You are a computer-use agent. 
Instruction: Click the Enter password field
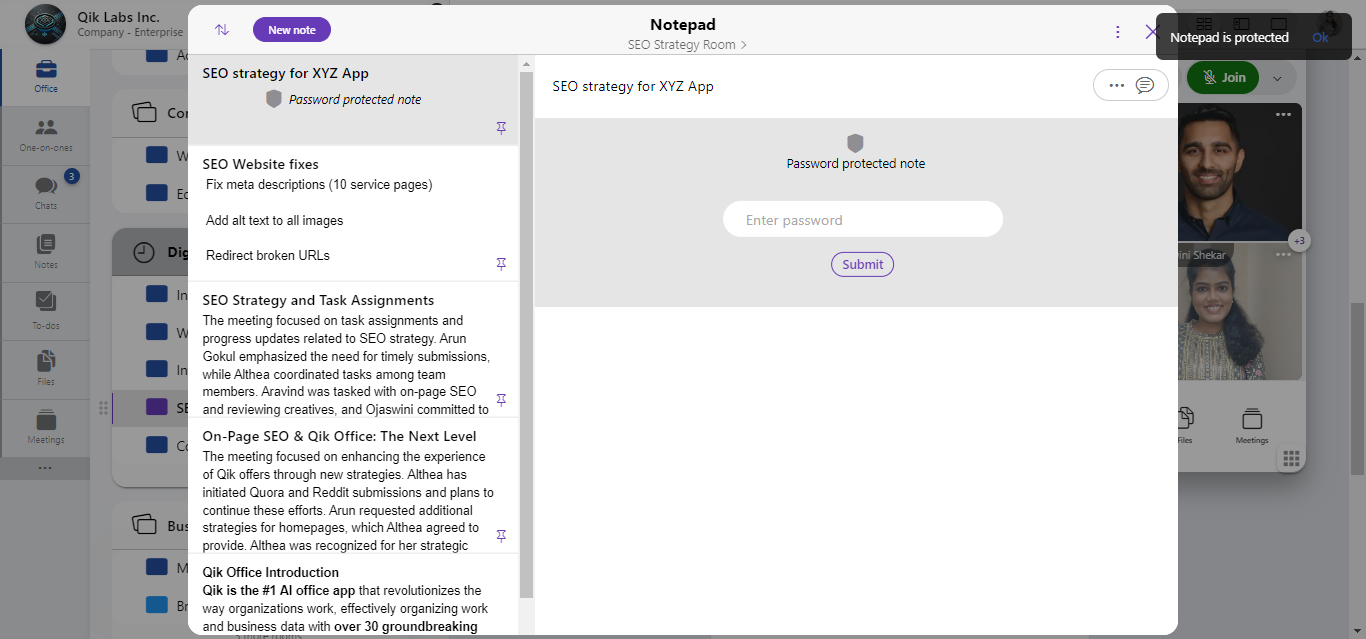pos(862,220)
